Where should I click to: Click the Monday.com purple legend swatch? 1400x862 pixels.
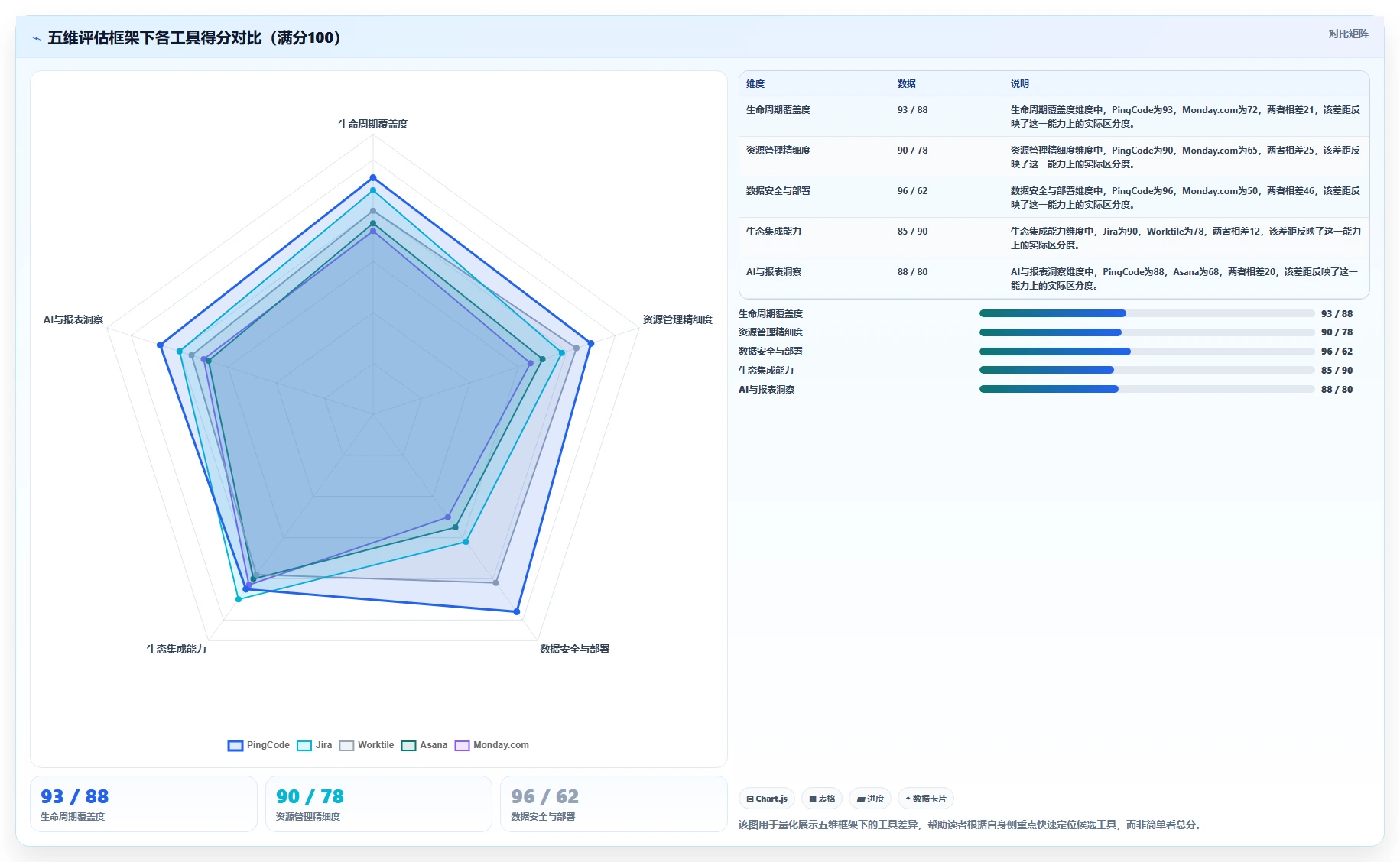[462, 746]
